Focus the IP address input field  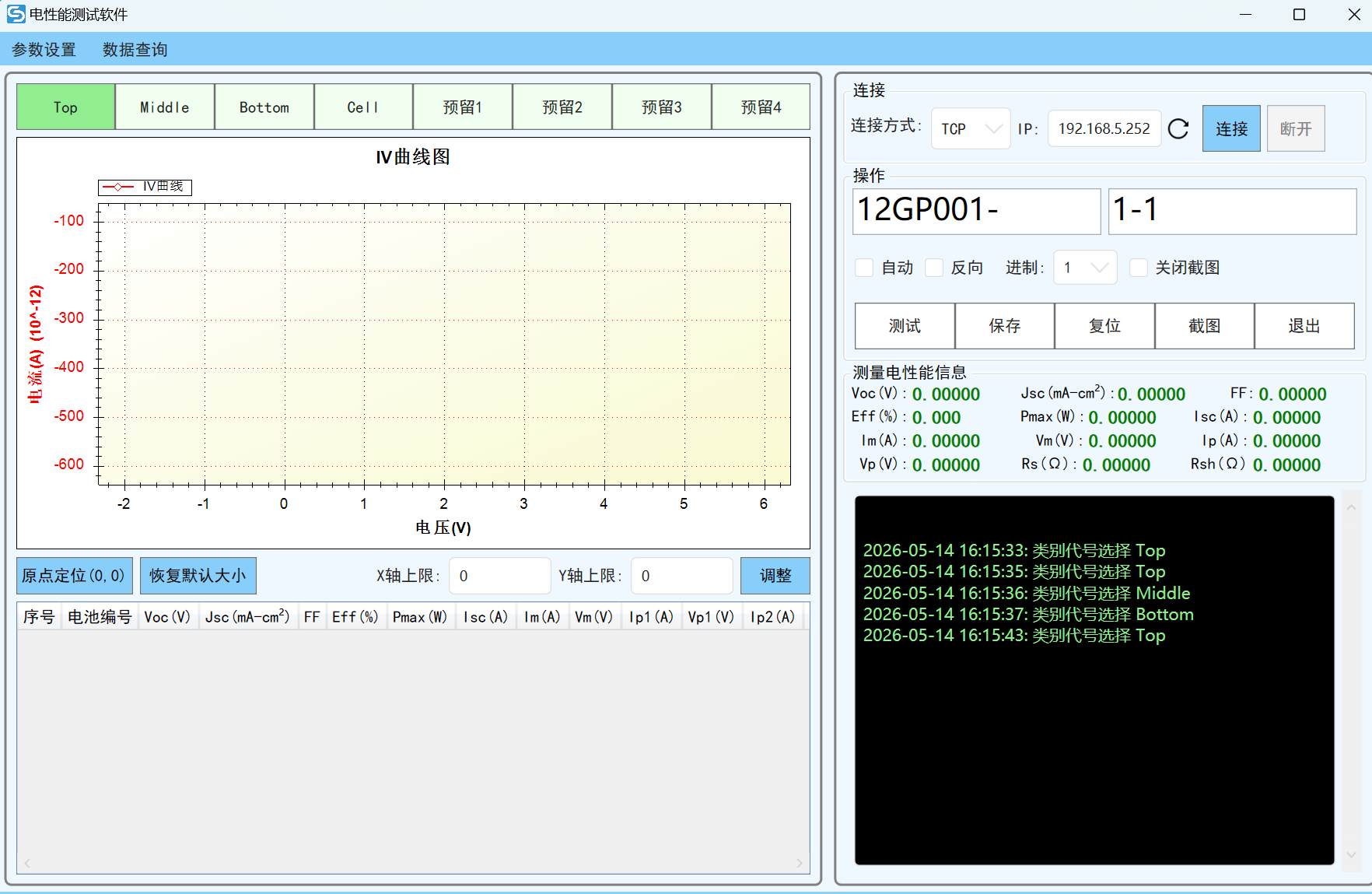click(1104, 128)
